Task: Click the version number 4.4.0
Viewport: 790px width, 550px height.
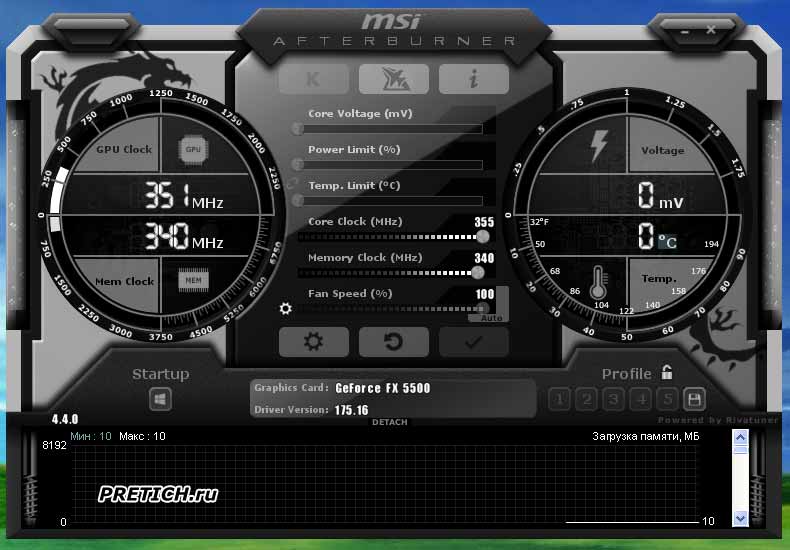Action: [x=65, y=419]
